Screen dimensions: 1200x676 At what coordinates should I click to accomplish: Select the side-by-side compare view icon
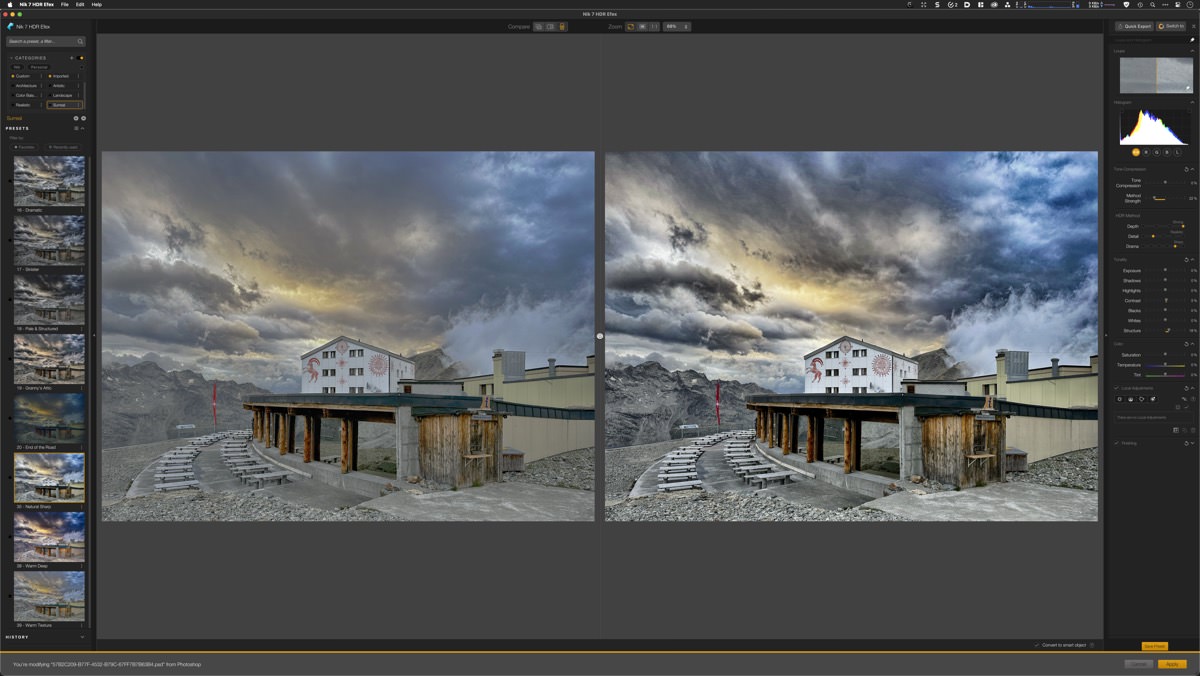tap(550, 26)
